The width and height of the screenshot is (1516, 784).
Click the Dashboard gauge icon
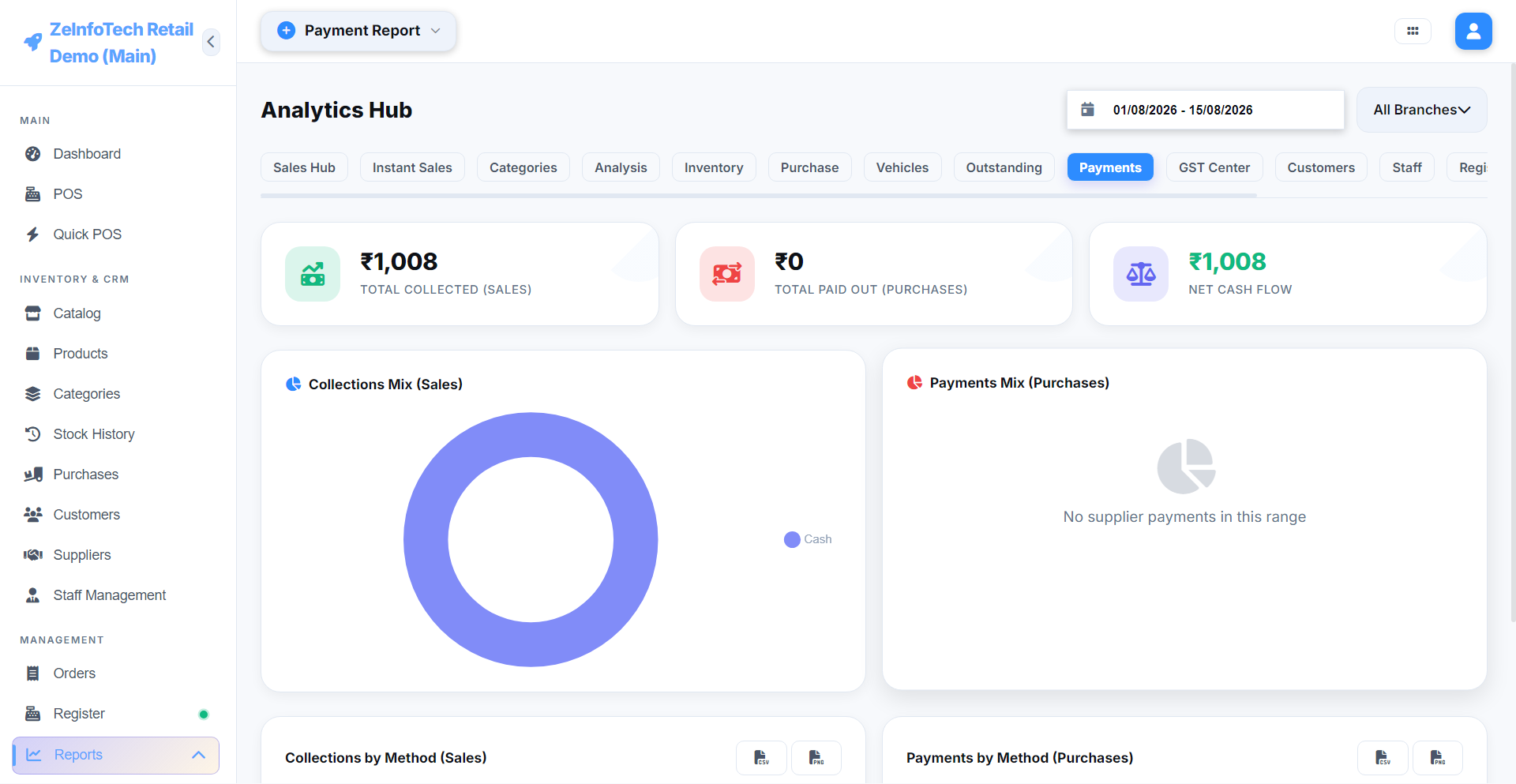[x=33, y=154]
